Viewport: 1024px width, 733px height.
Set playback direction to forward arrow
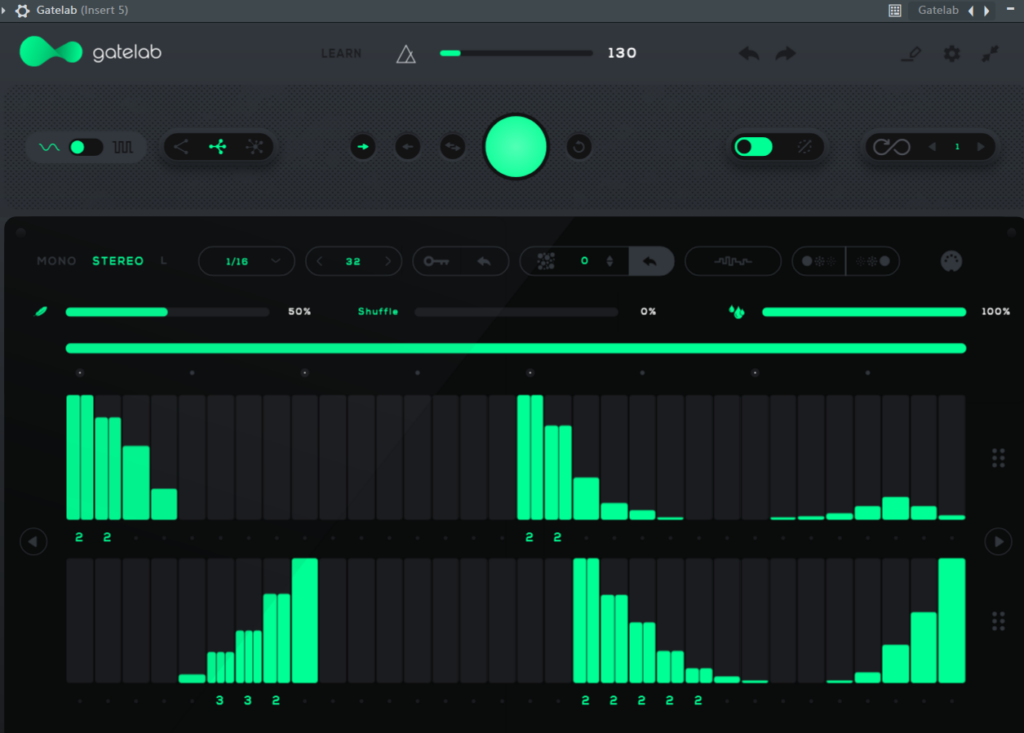(363, 147)
